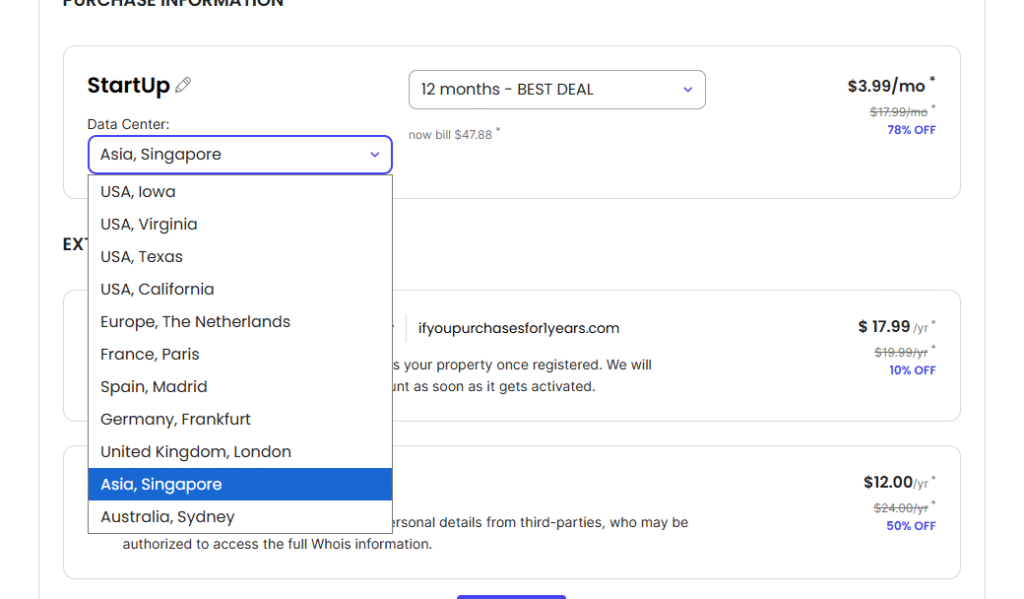Choose Australia, Sydney from the list
This screenshot has height=599, width=1024.
(x=168, y=517)
